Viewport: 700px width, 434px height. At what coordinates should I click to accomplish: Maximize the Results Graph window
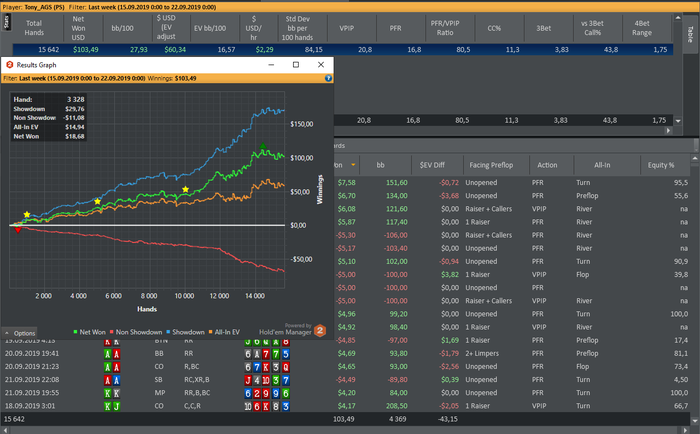tap(295, 64)
